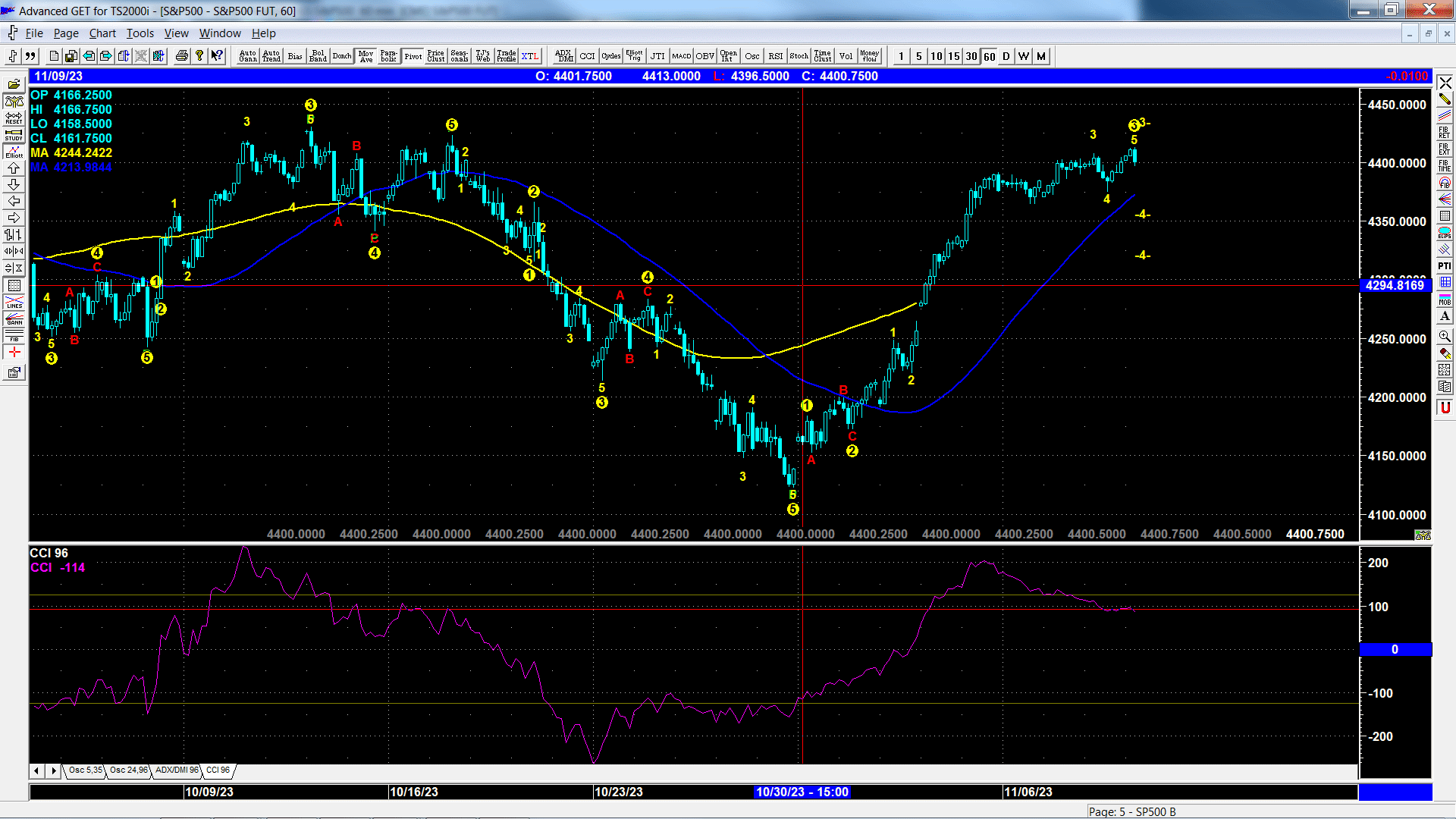The width and height of the screenshot is (1456, 819).
Task: Open the Chart menu
Action: 102,33
